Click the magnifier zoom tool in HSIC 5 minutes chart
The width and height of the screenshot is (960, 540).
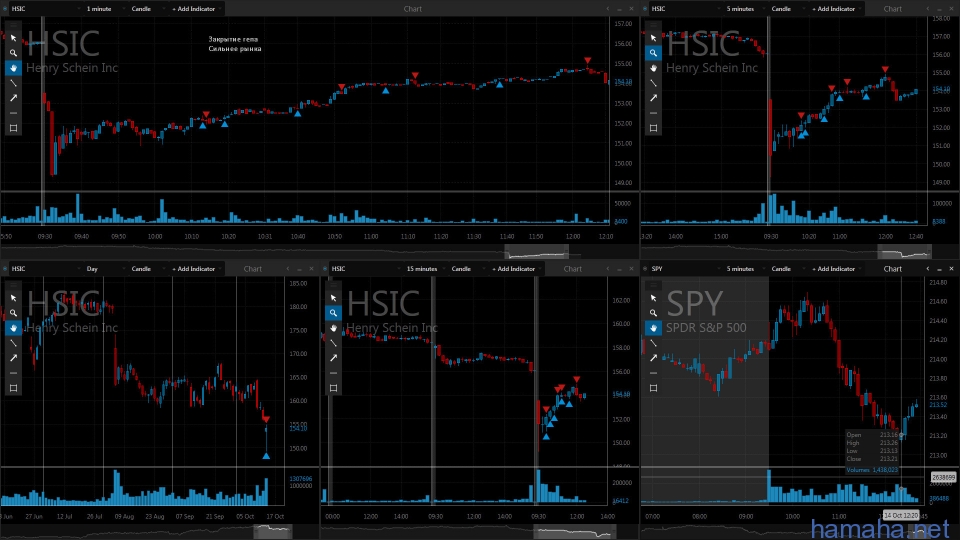653,53
